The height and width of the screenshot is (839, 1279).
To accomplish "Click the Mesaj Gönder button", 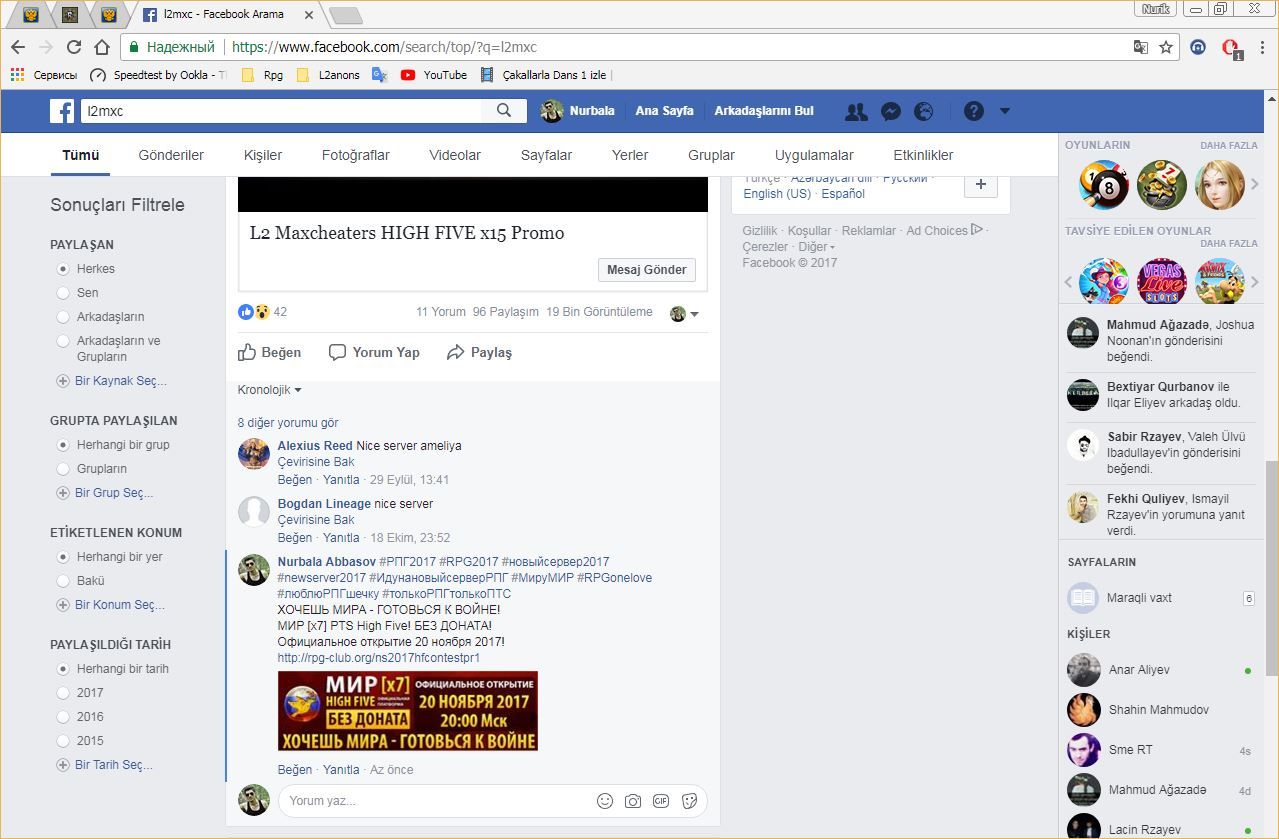I will [647, 270].
